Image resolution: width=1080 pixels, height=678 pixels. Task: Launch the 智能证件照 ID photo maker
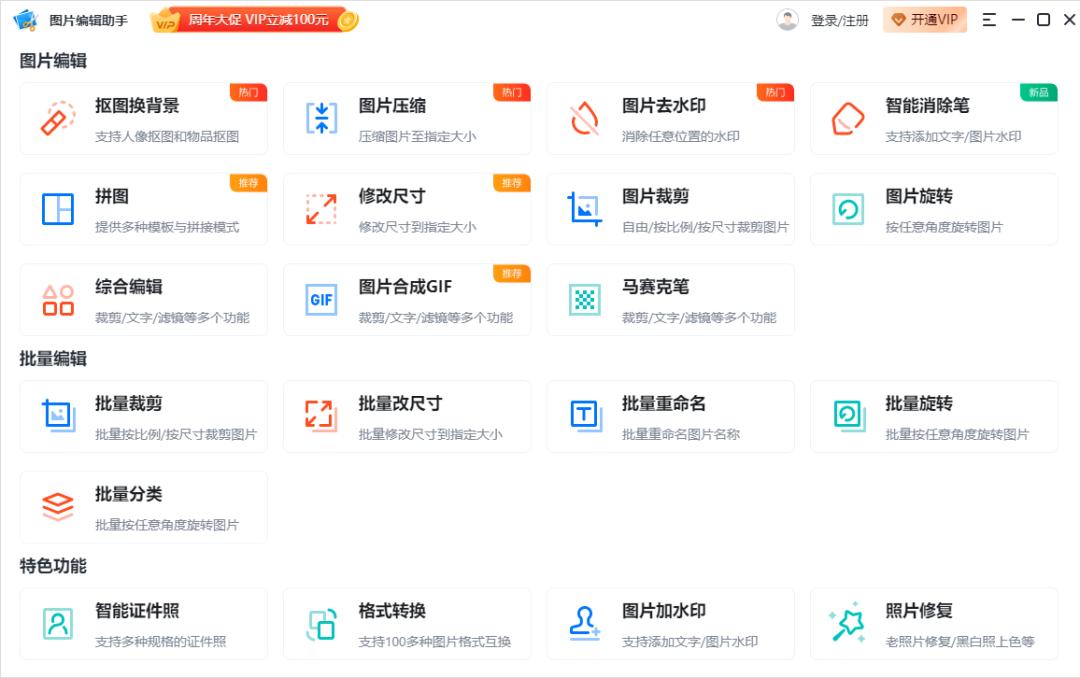(143, 623)
